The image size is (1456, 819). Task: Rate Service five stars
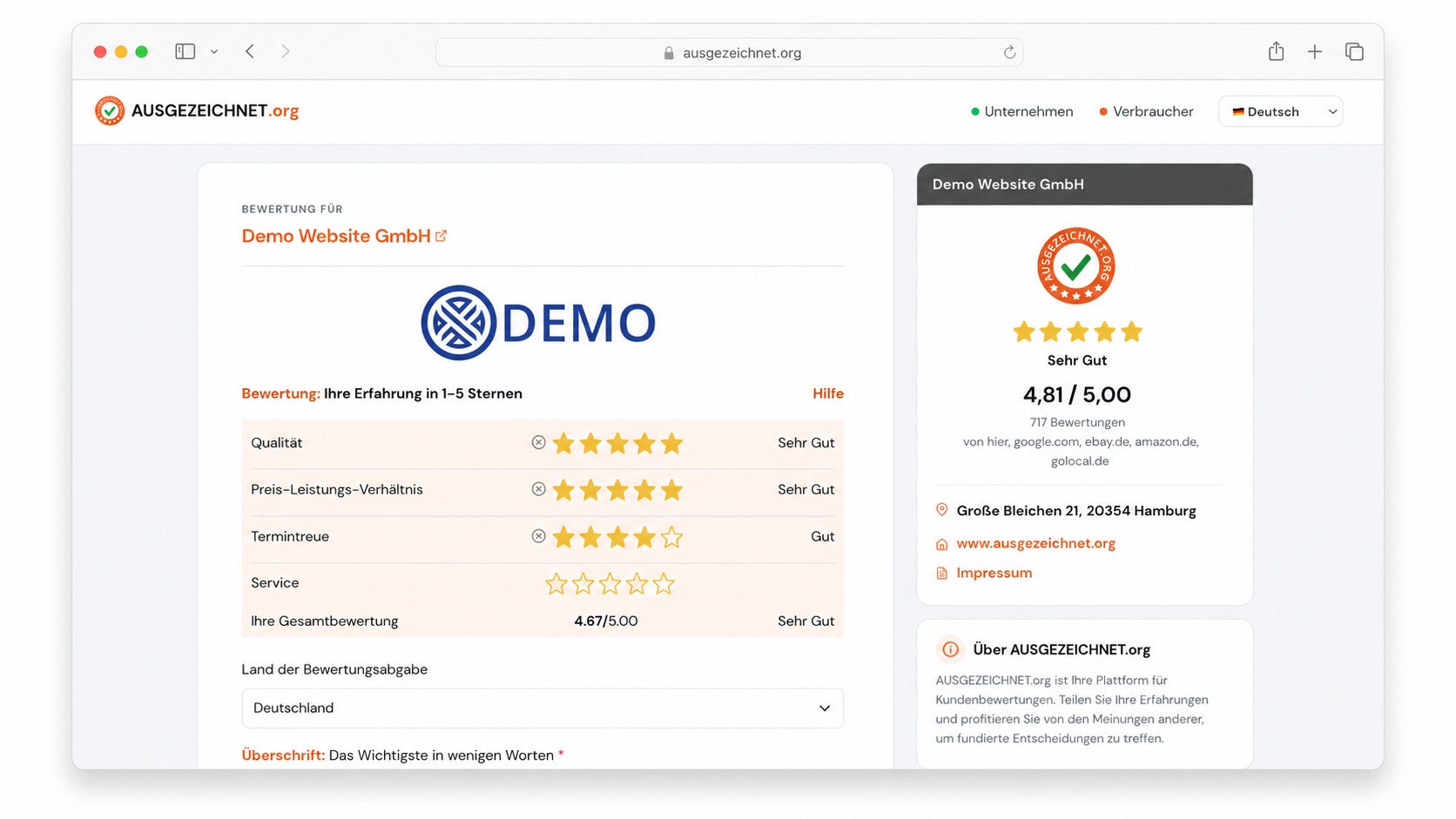[x=664, y=583]
